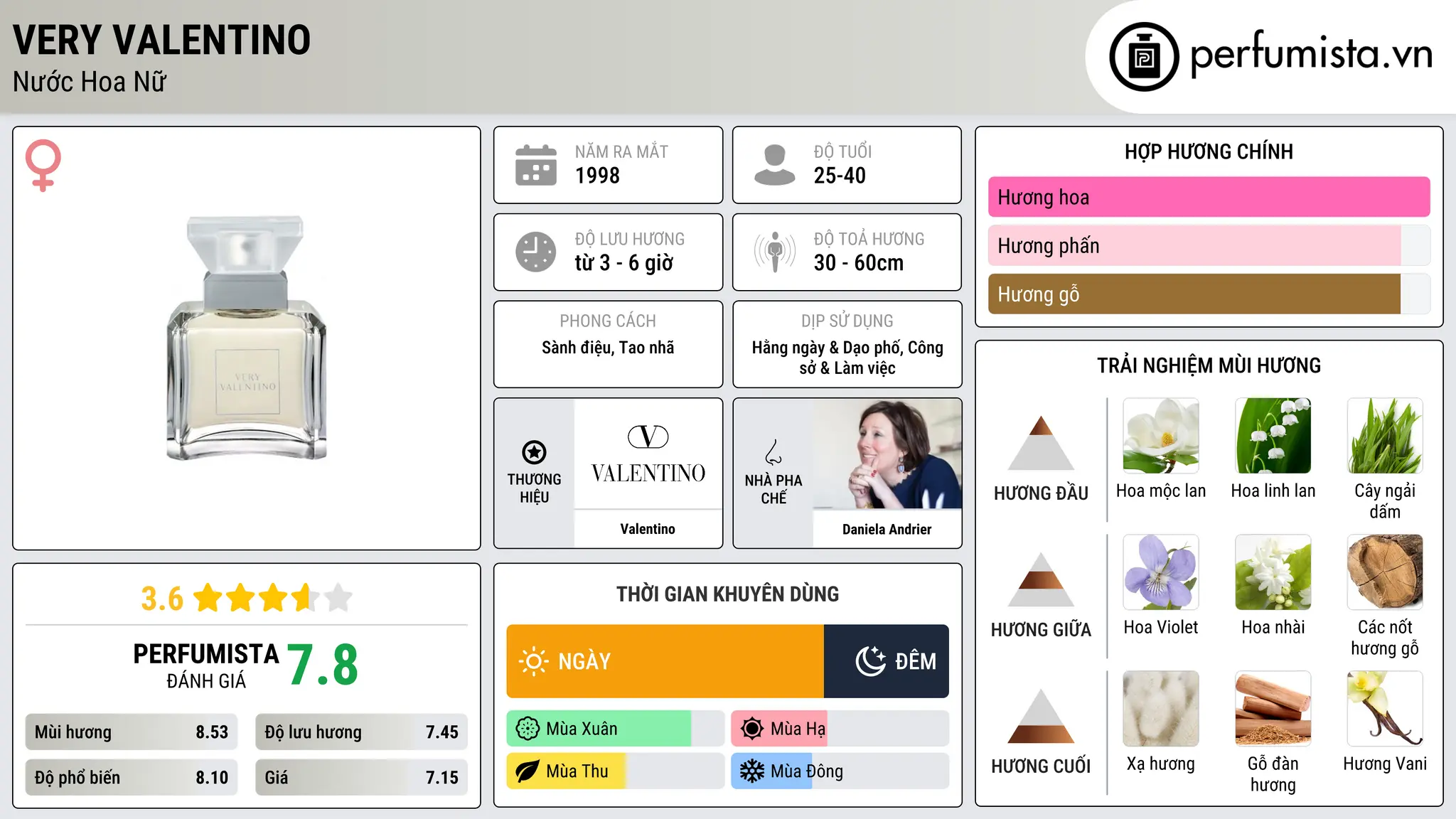
Task: Click the longevity text từ 3 - 6 giờ
Action: pos(624,263)
